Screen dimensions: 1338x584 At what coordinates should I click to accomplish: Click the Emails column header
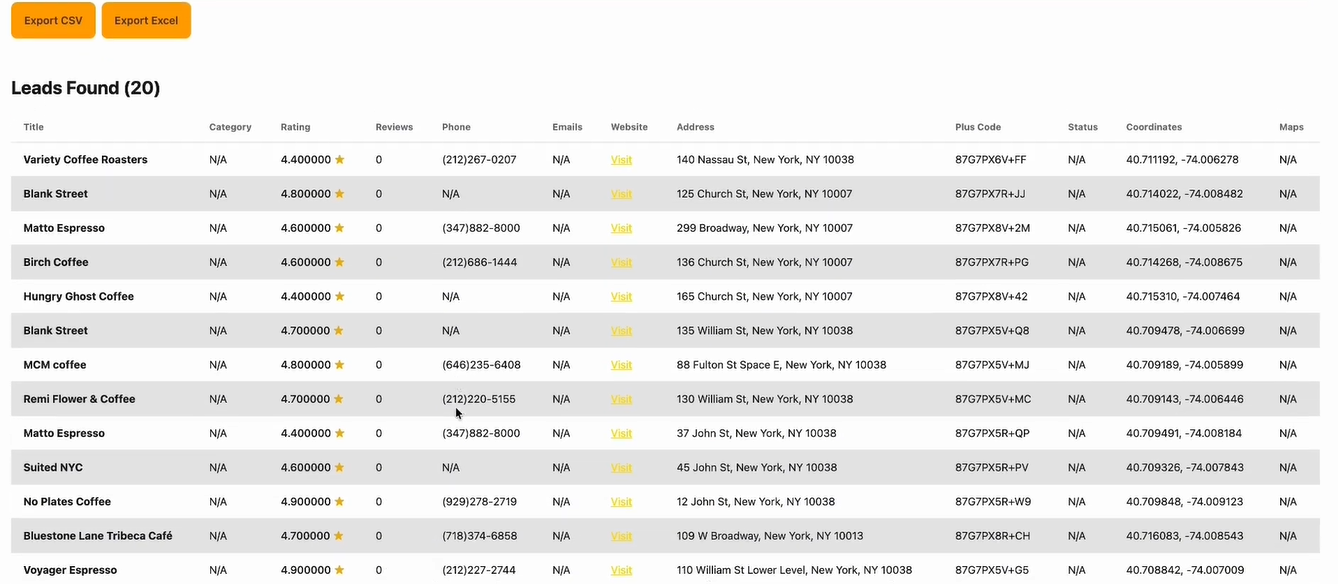[x=567, y=127]
